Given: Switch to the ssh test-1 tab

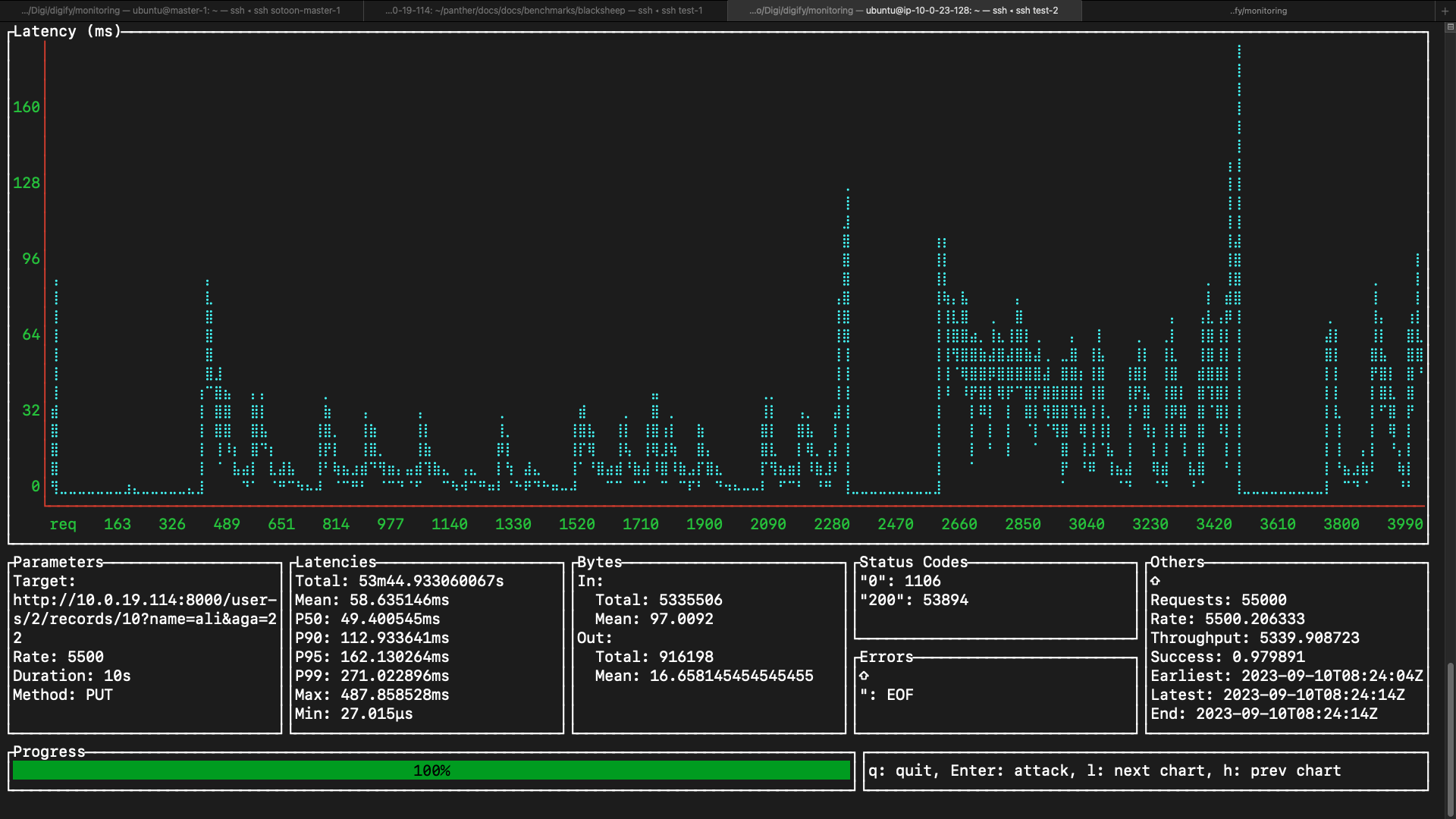Looking at the screenshot, I should [x=544, y=11].
